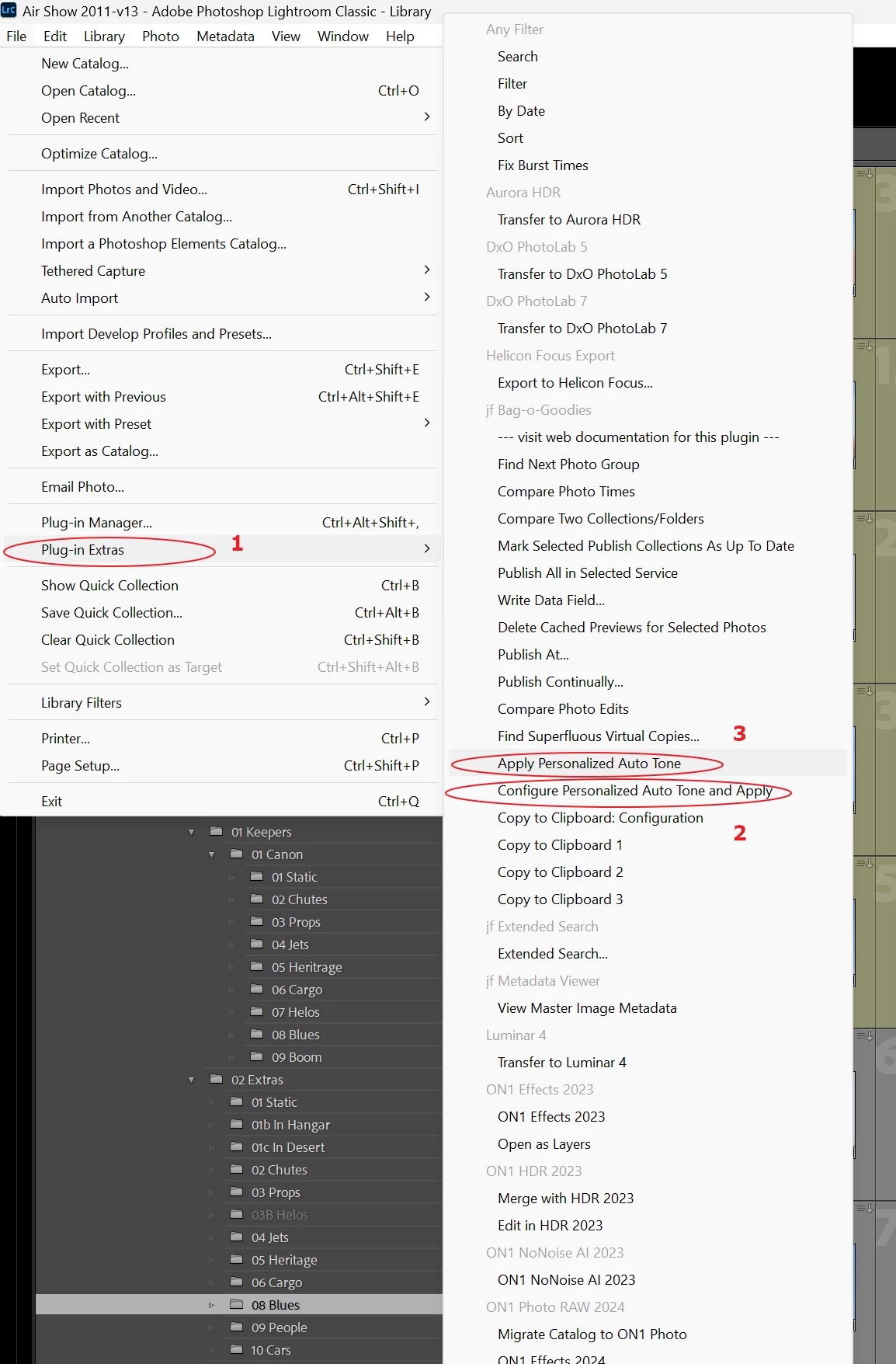Click the 08 Blues folder icon under 02 Extras
The image size is (896, 1364).
point(237,1304)
